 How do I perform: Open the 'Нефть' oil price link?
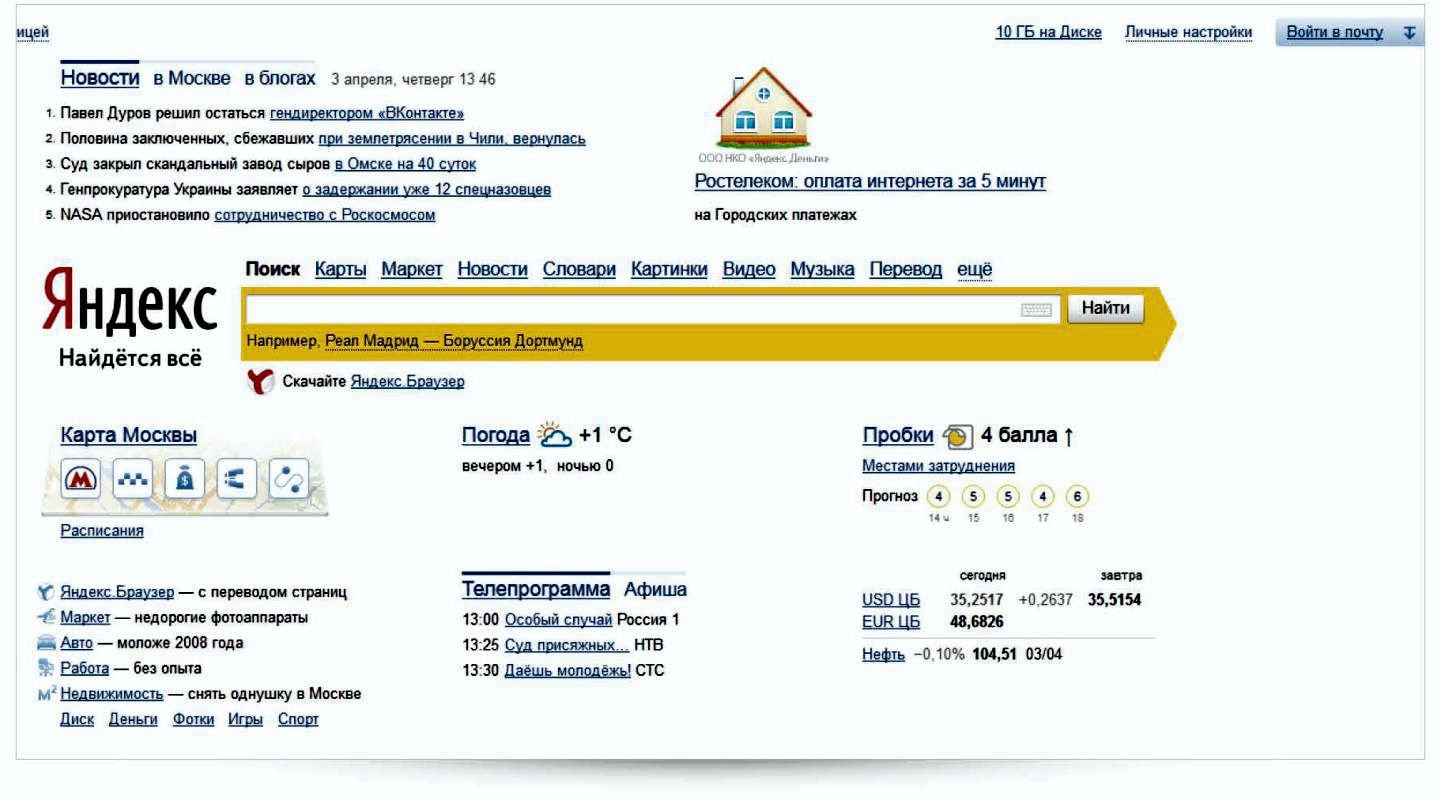[x=883, y=655]
